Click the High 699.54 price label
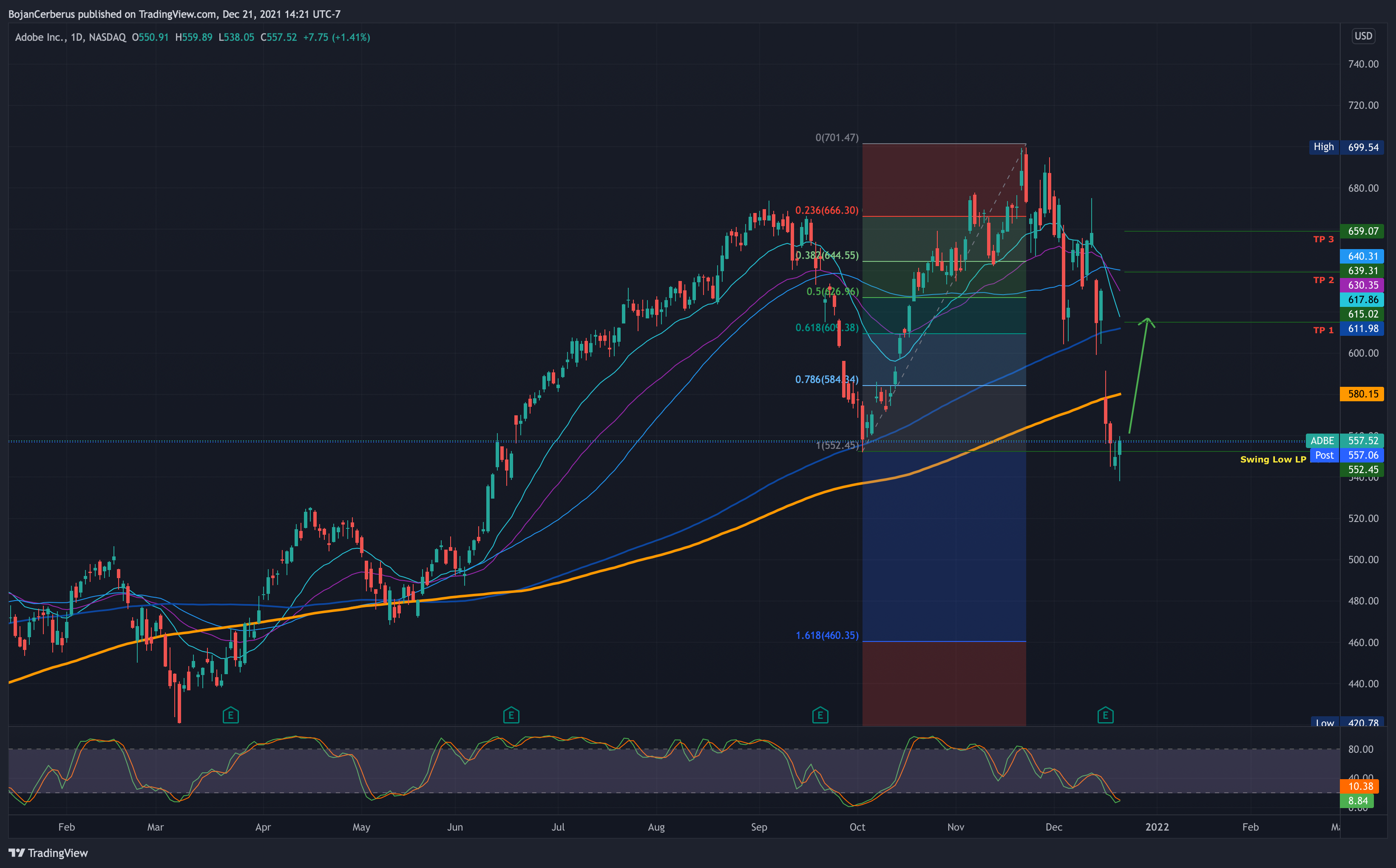The width and height of the screenshot is (1396, 868). [x=1347, y=147]
